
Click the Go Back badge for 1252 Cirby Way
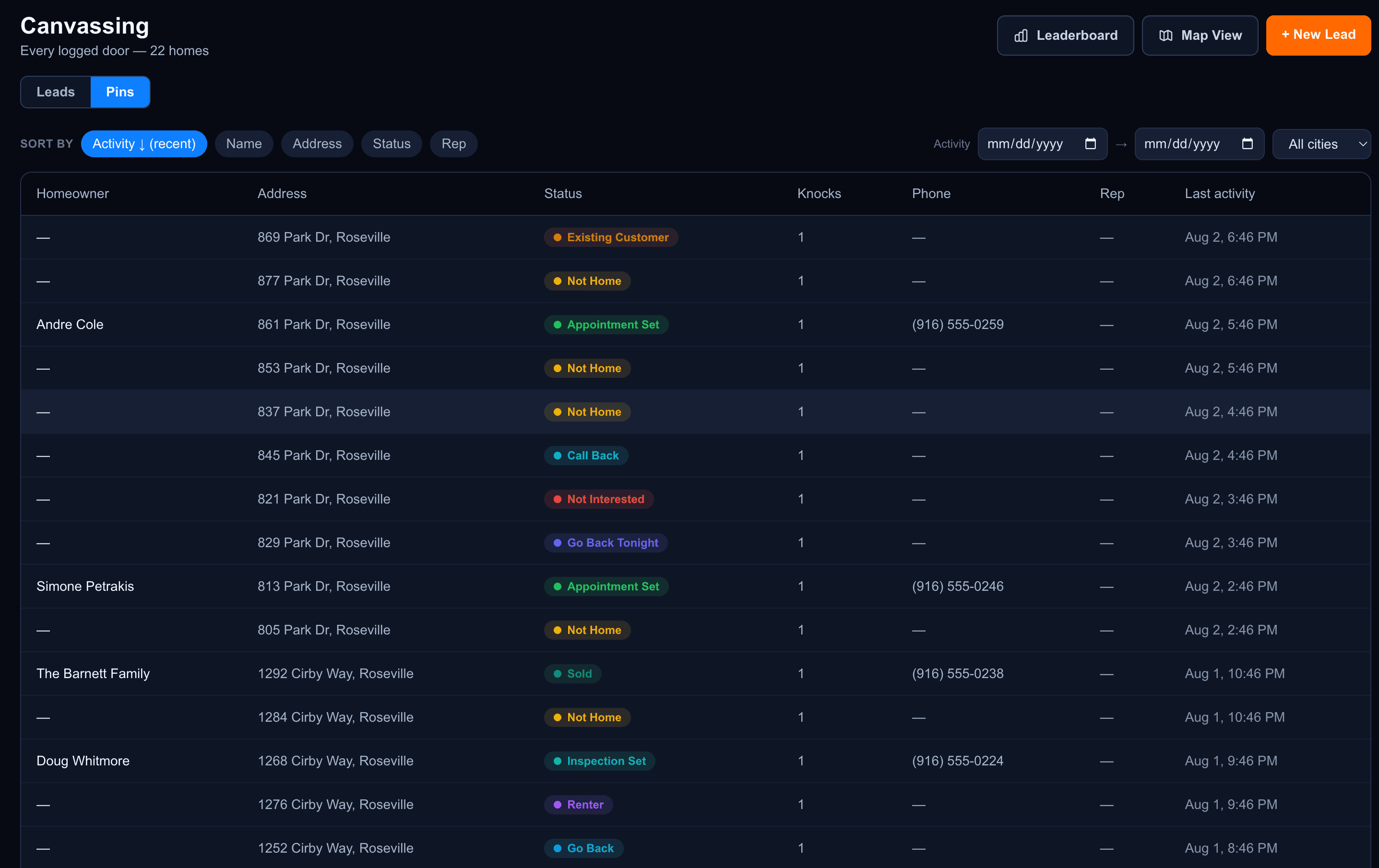pos(583,848)
